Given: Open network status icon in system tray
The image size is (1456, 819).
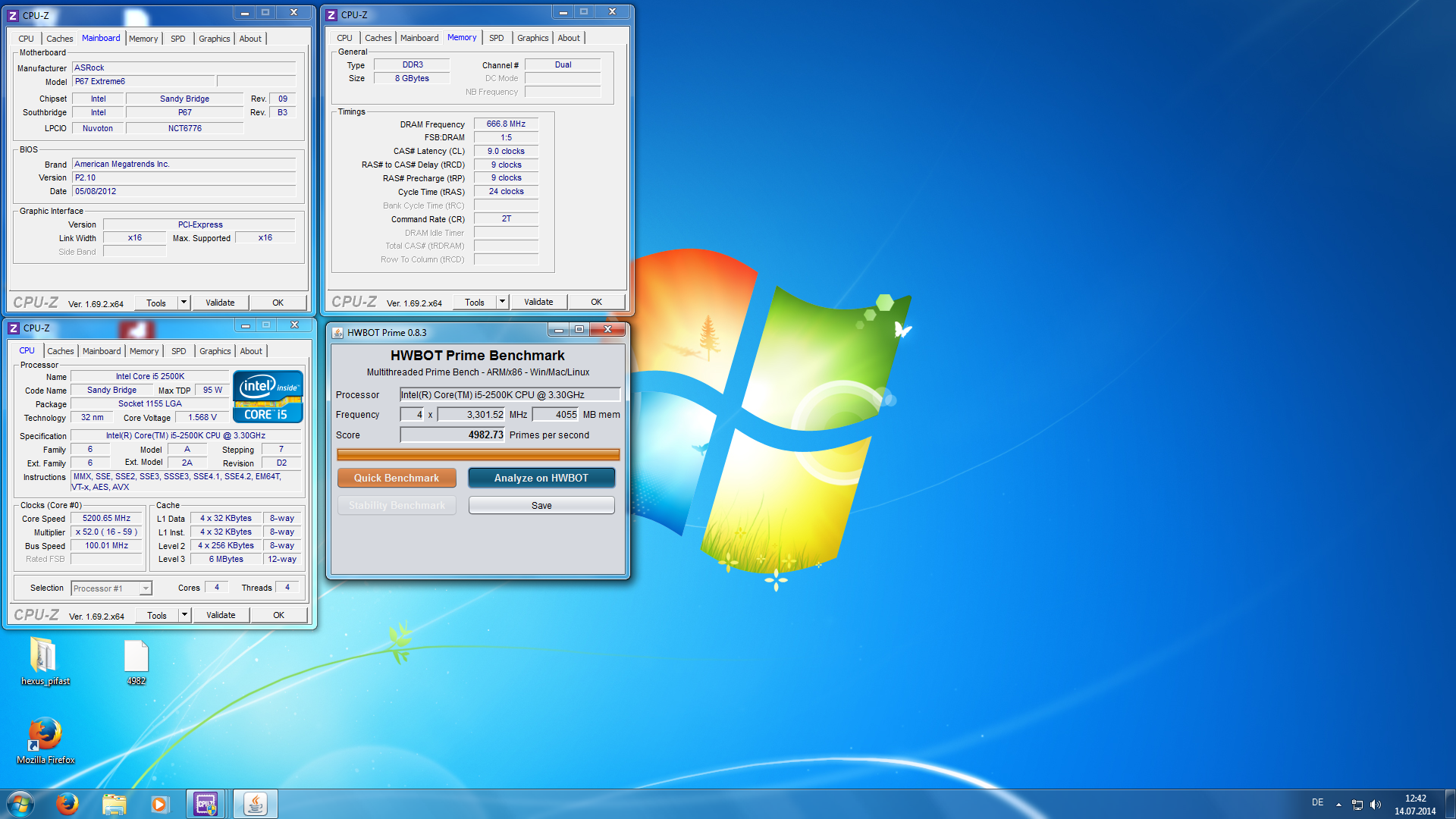Looking at the screenshot, I should click(1357, 805).
